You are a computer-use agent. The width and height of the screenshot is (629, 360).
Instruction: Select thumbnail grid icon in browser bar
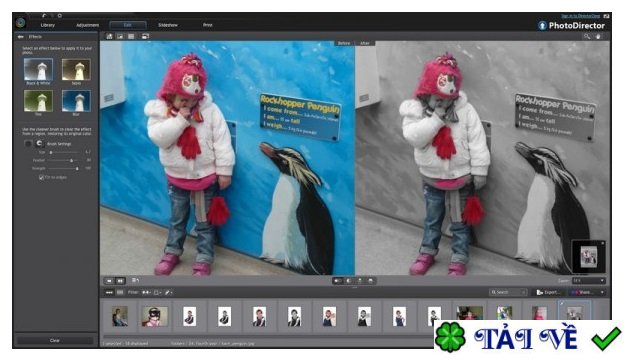point(120,293)
